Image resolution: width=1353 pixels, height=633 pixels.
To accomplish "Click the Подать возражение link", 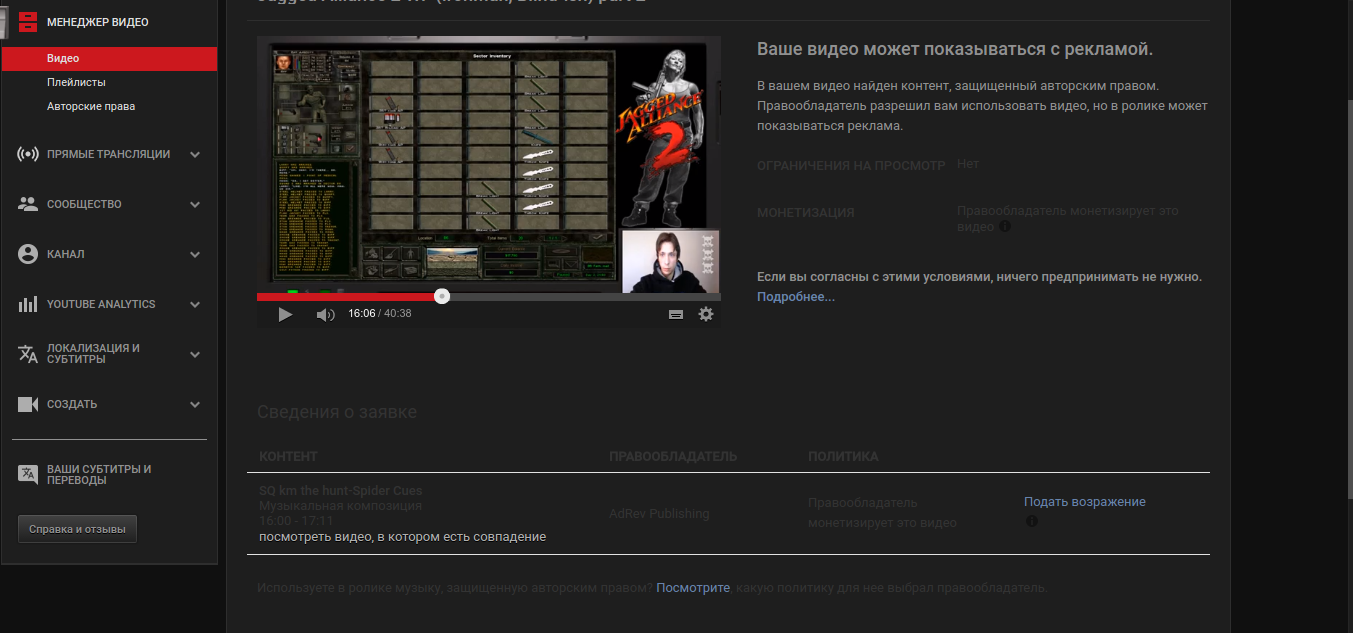I will click(x=1085, y=501).
